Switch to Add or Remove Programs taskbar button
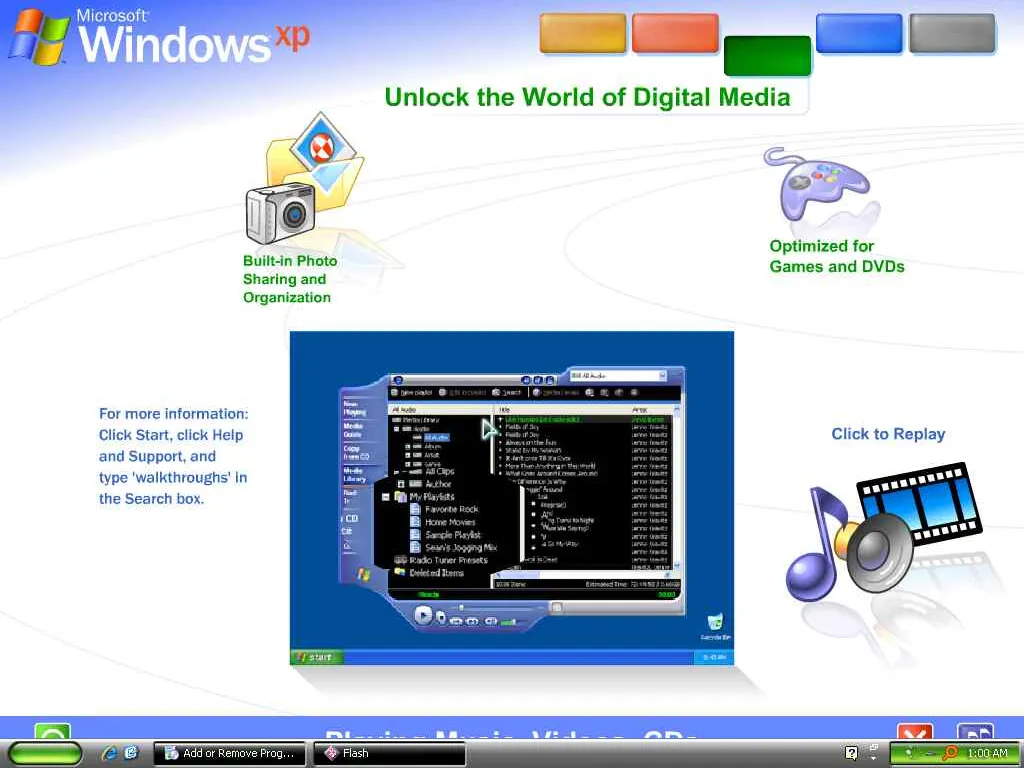 tap(230, 753)
